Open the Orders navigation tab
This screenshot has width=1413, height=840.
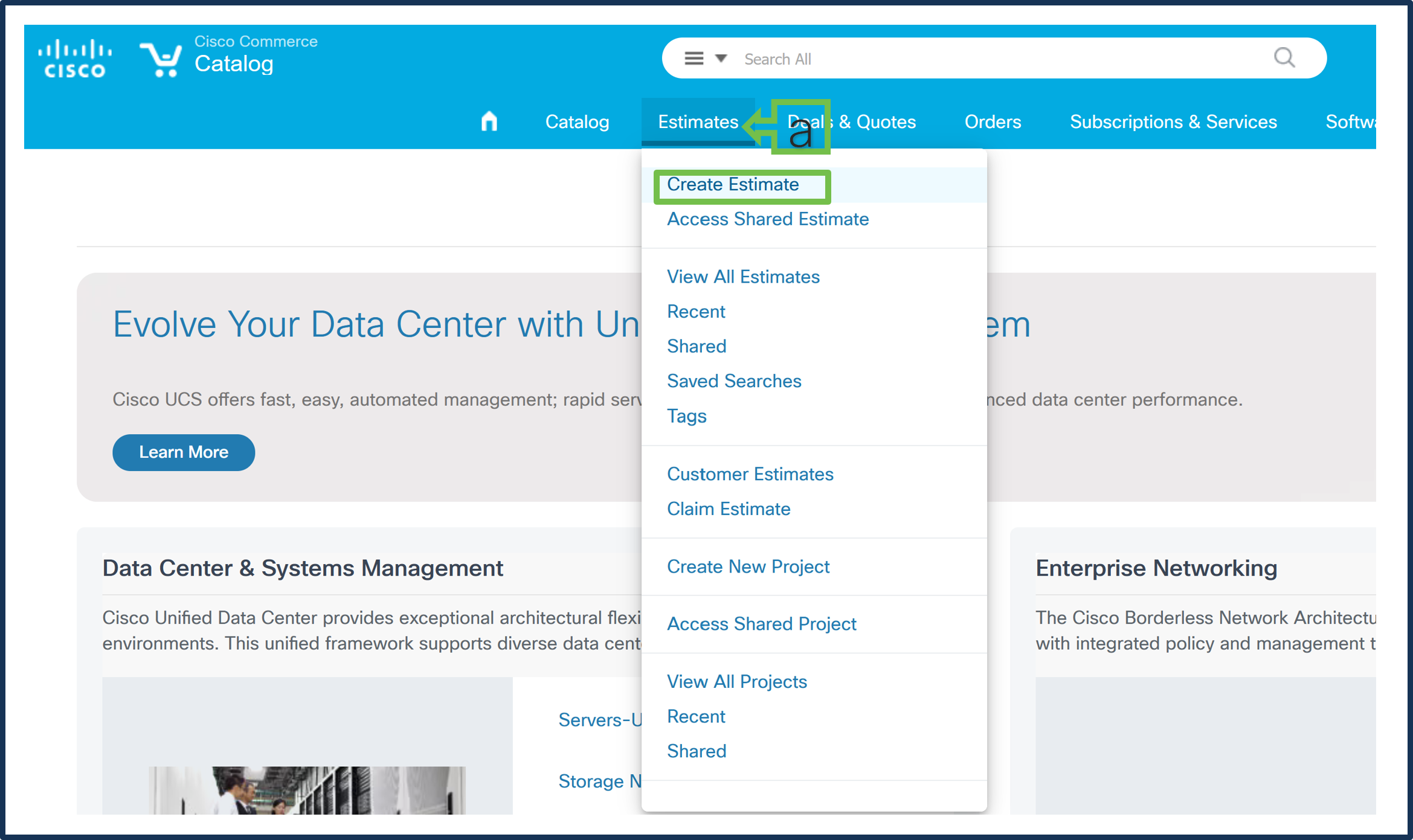(992, 122)
